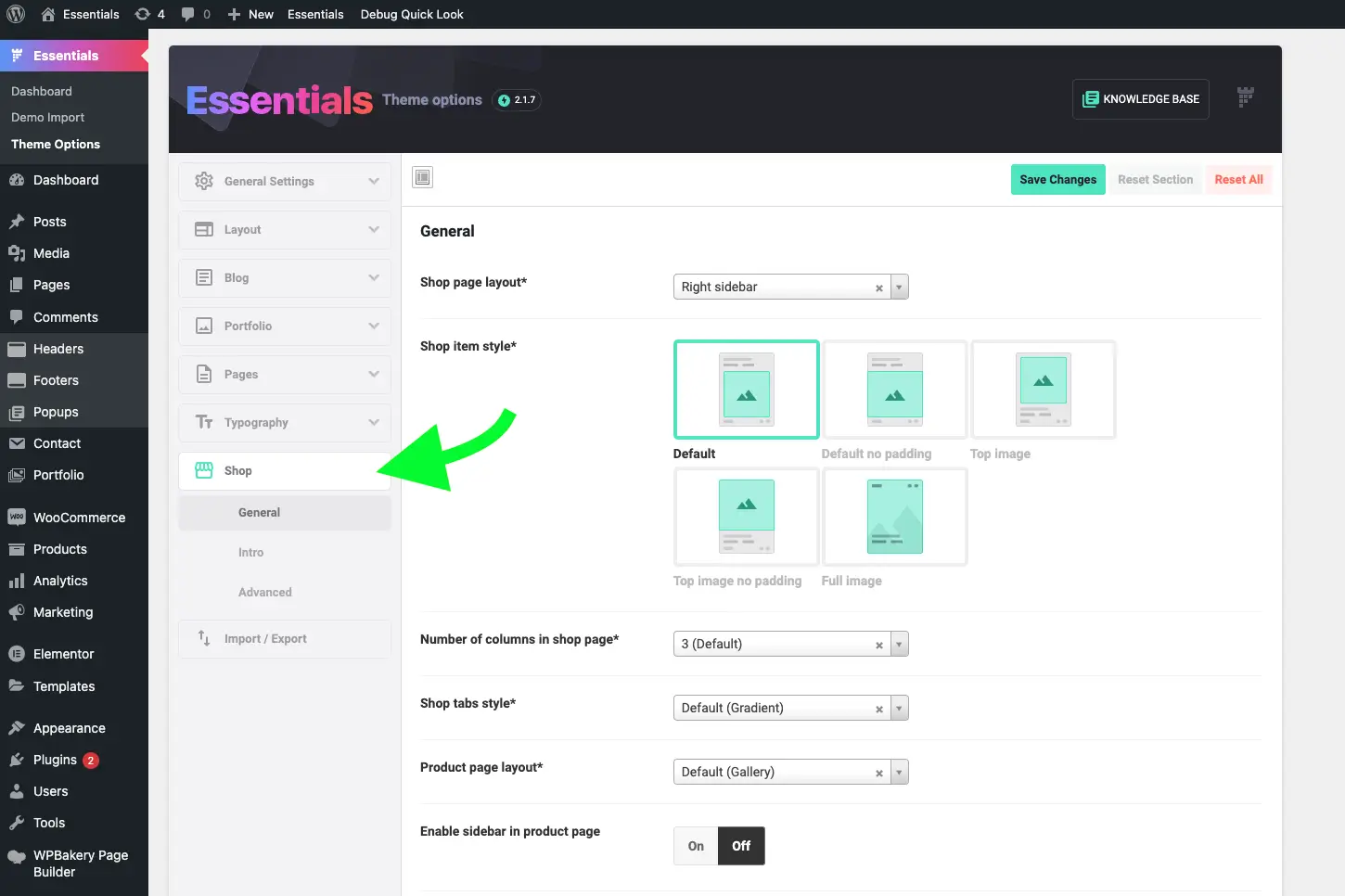Click the Marketing megaphone icon

point(17,612)
